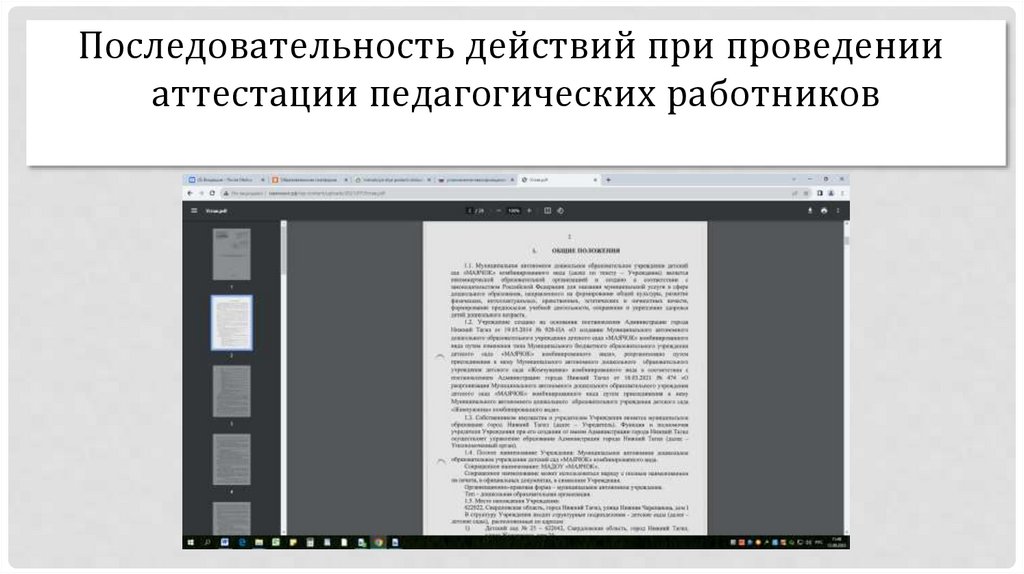Print the PDF document

(824, 211)
